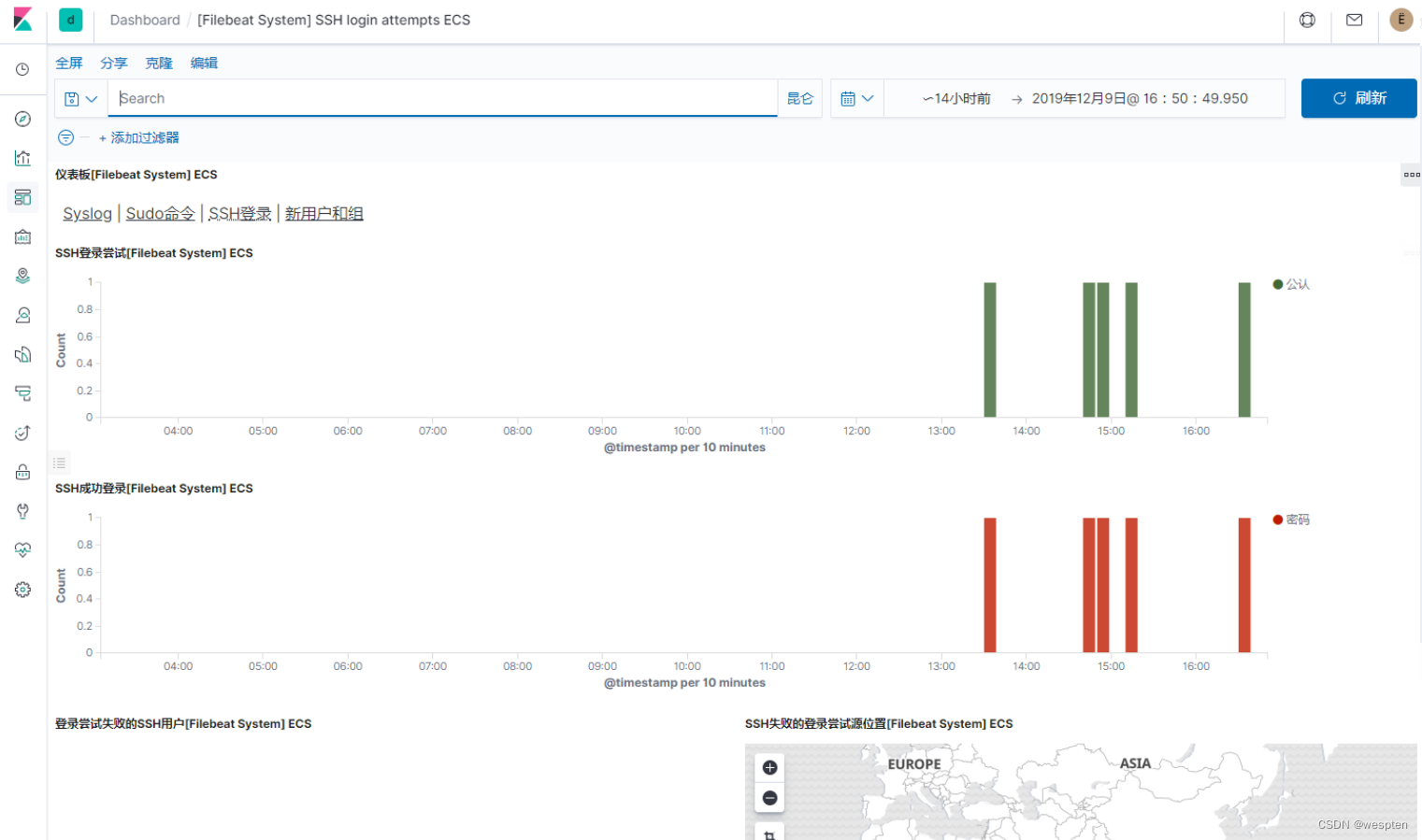Open the Dashboard icon in the sidebar
The width and height of the screenshot is (1422, 840).
(22, 197)
